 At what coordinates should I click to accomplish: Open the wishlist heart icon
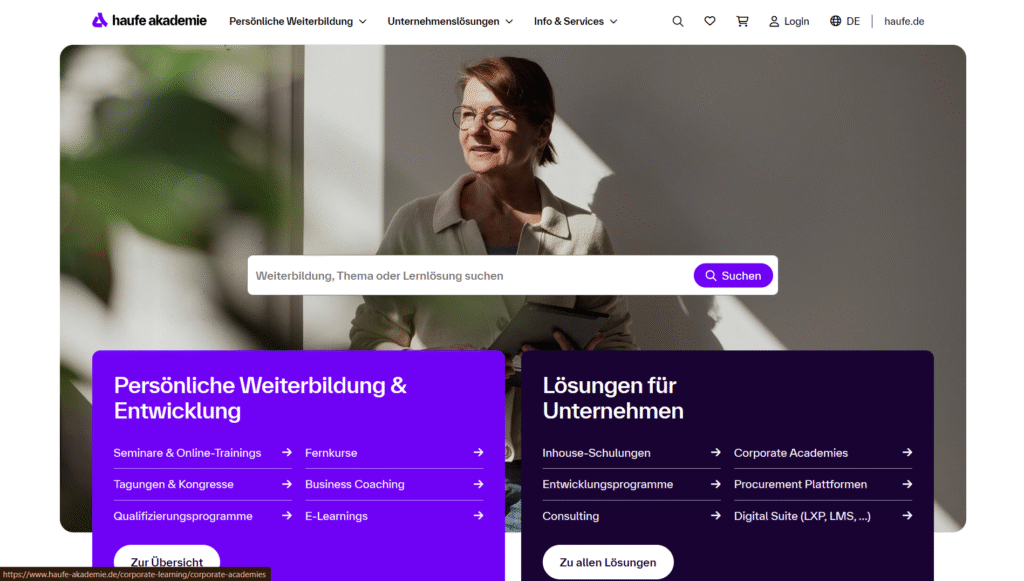pos(710,21)
